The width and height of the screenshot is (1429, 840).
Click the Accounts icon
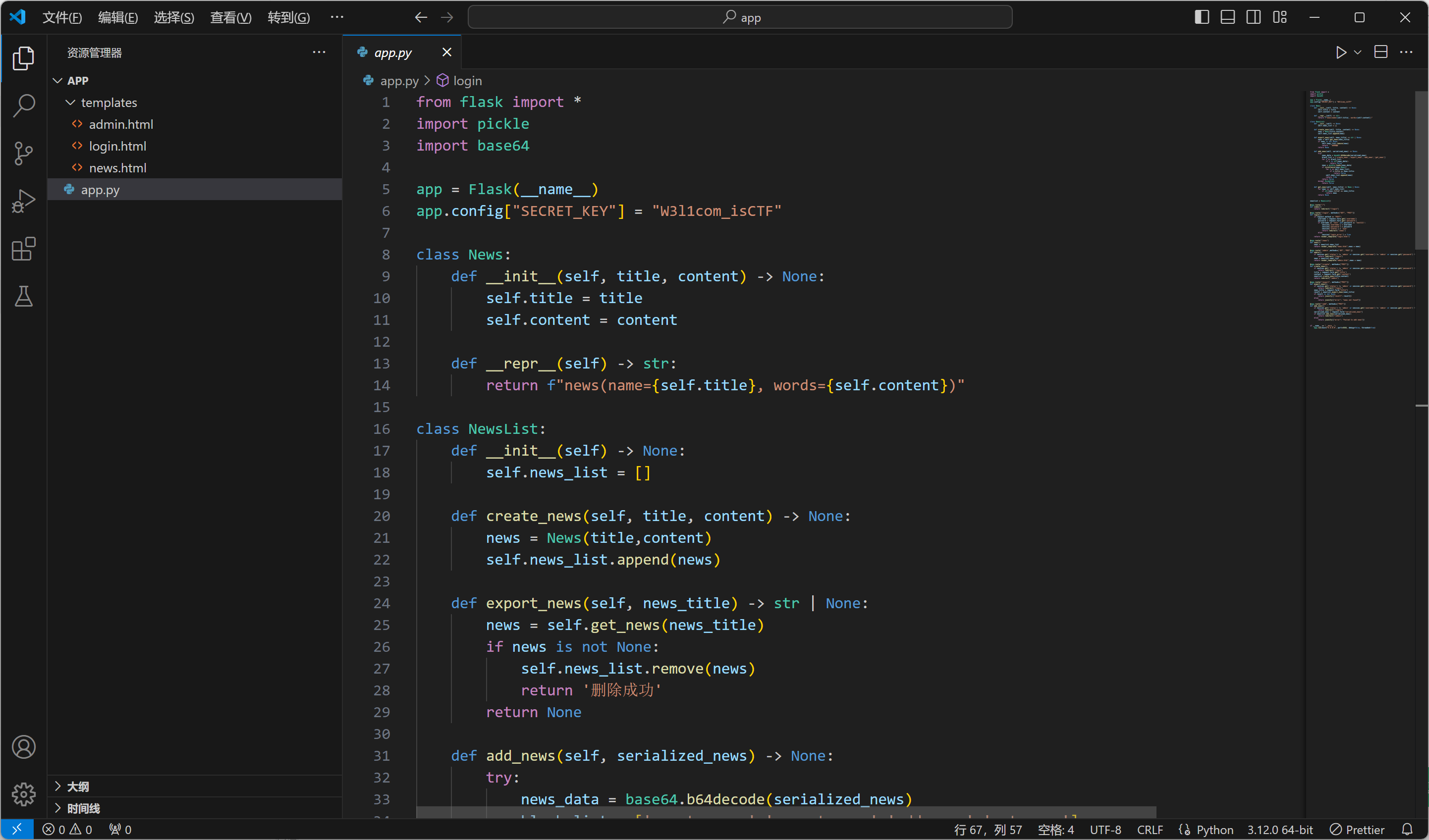pyautogui.click(x=23, y=747)
